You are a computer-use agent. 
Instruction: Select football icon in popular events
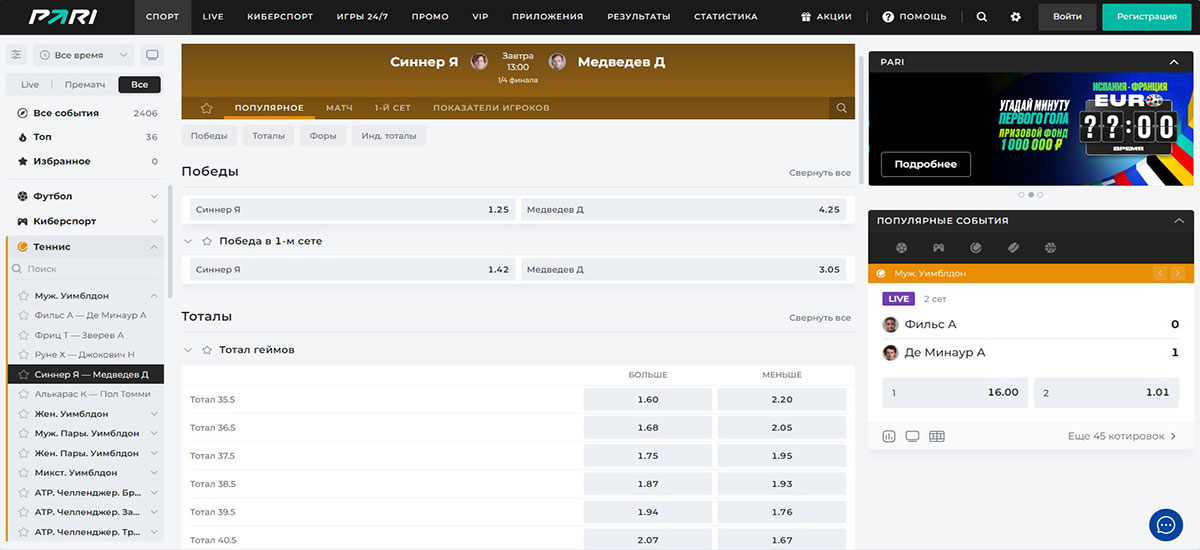901,247
